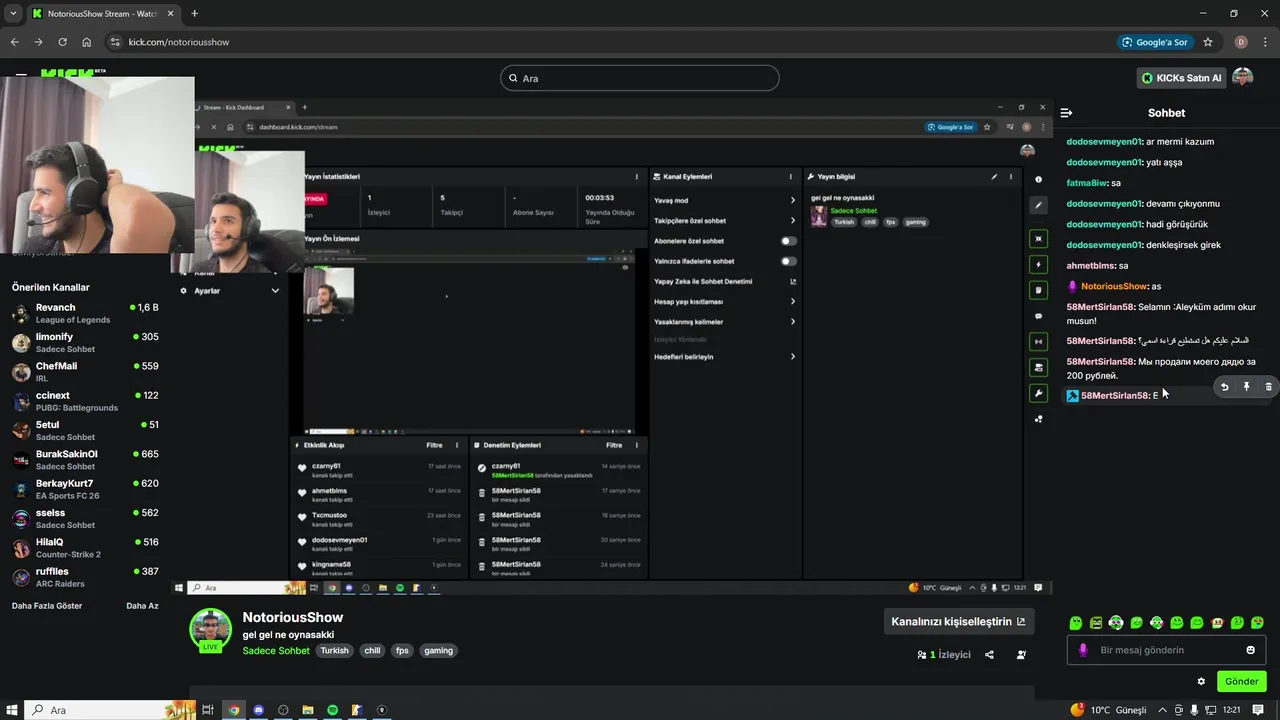Show hidden system tray icons
1280x720 pixels.
(1164, 710)
